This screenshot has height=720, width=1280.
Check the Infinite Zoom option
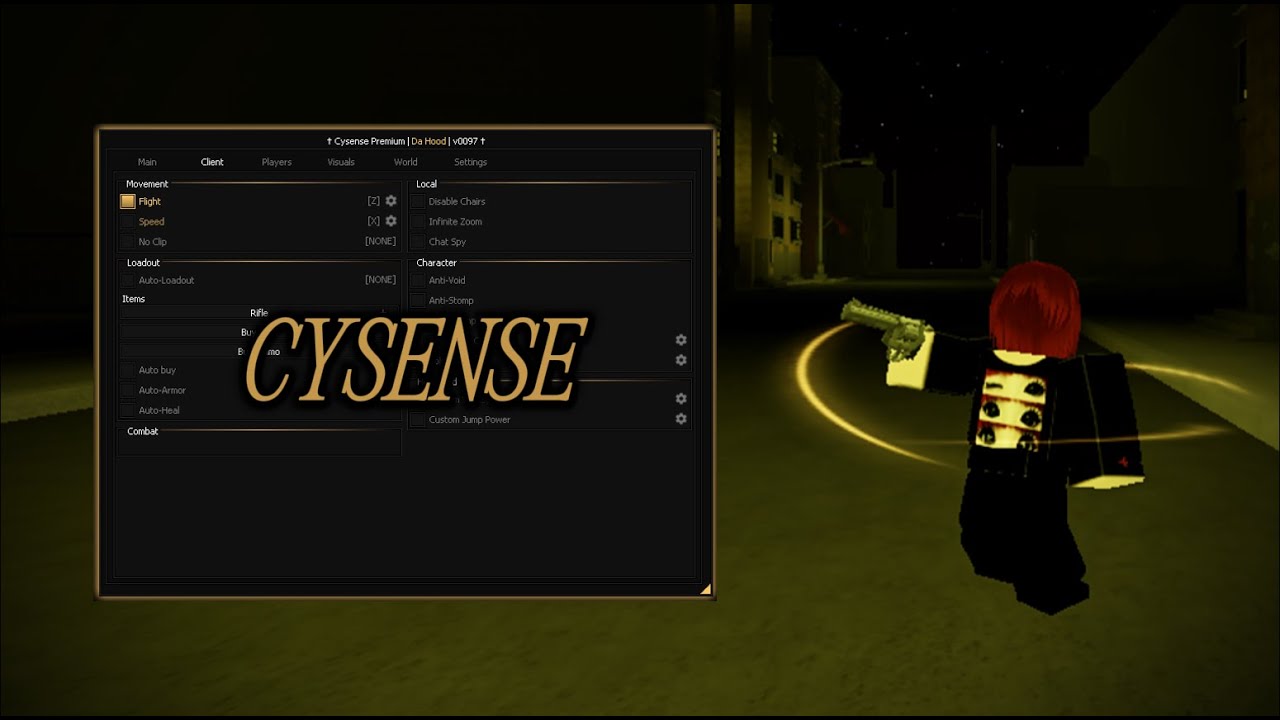click(418, 221)
